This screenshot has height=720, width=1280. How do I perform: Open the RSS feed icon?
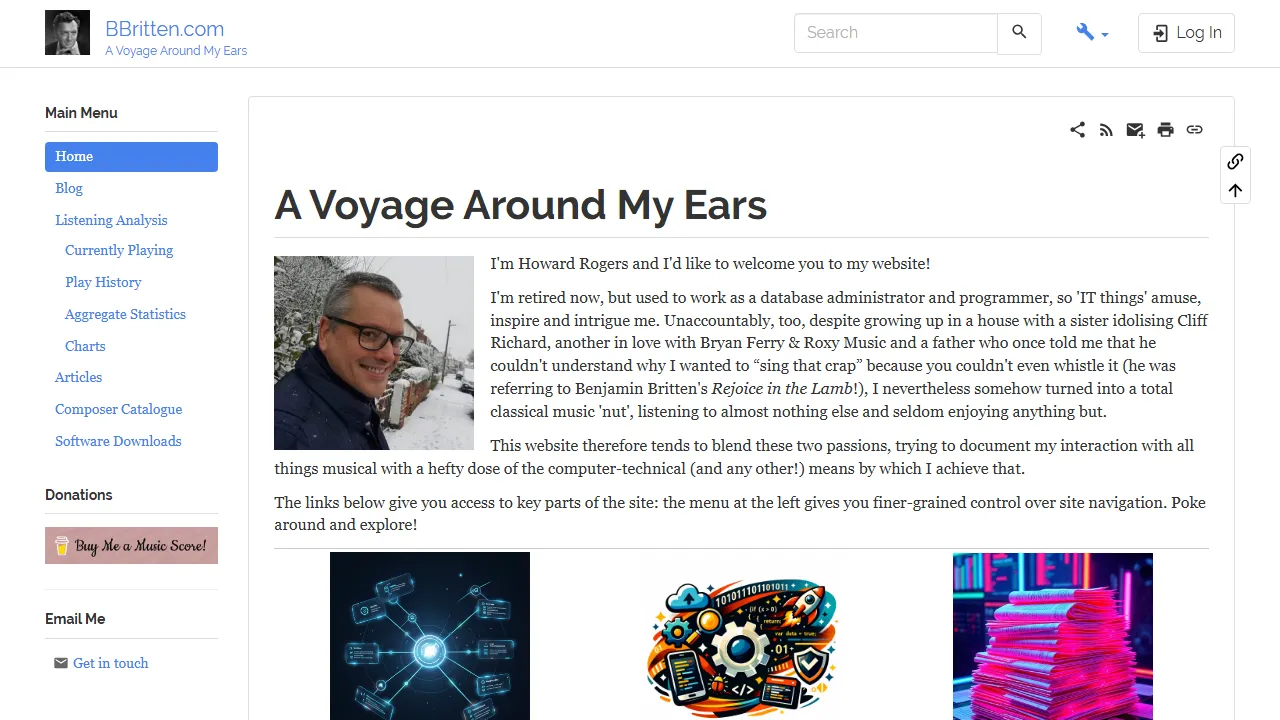click(x=1106, y=130)
